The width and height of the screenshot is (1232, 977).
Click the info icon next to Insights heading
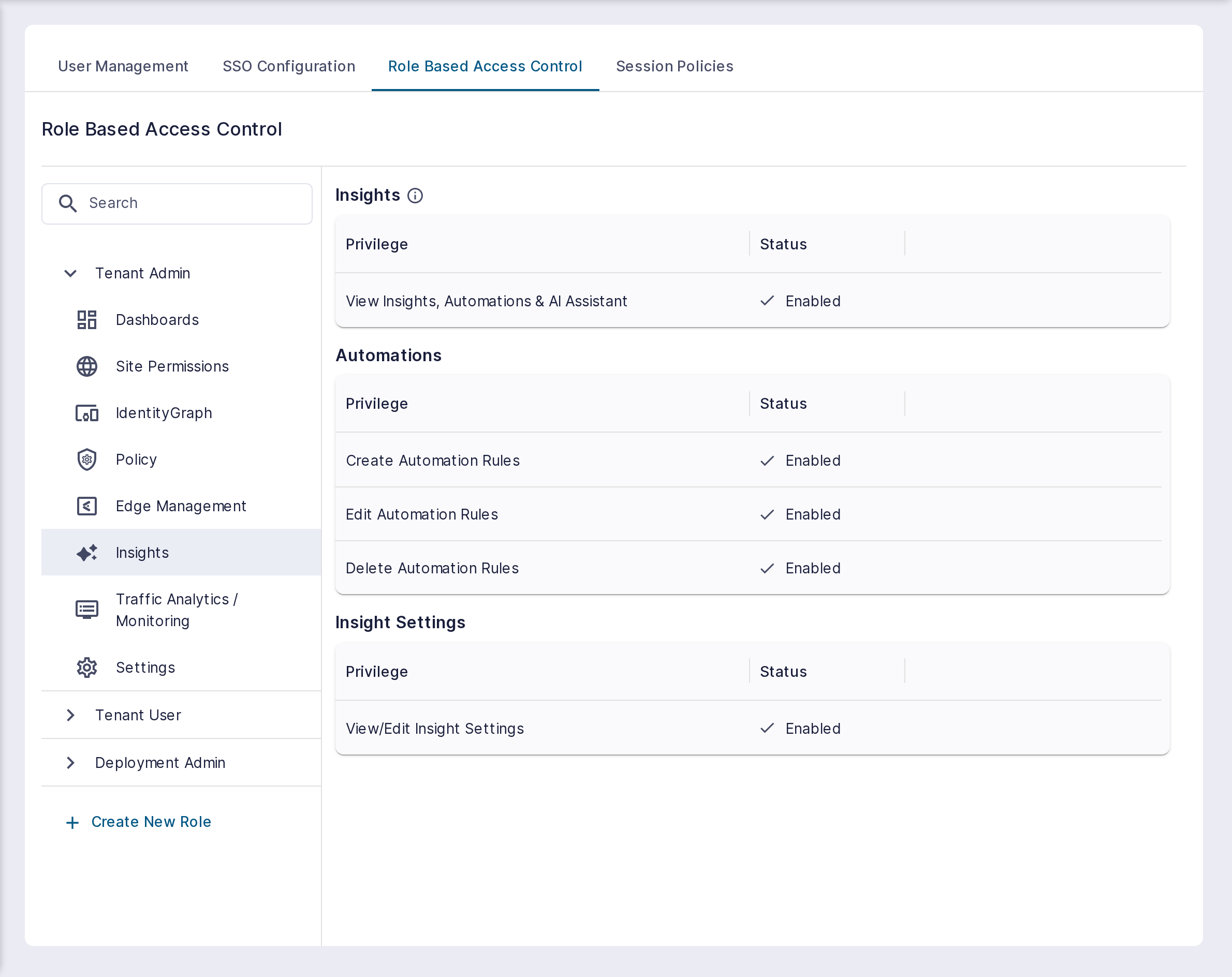(x=415, y=196)
